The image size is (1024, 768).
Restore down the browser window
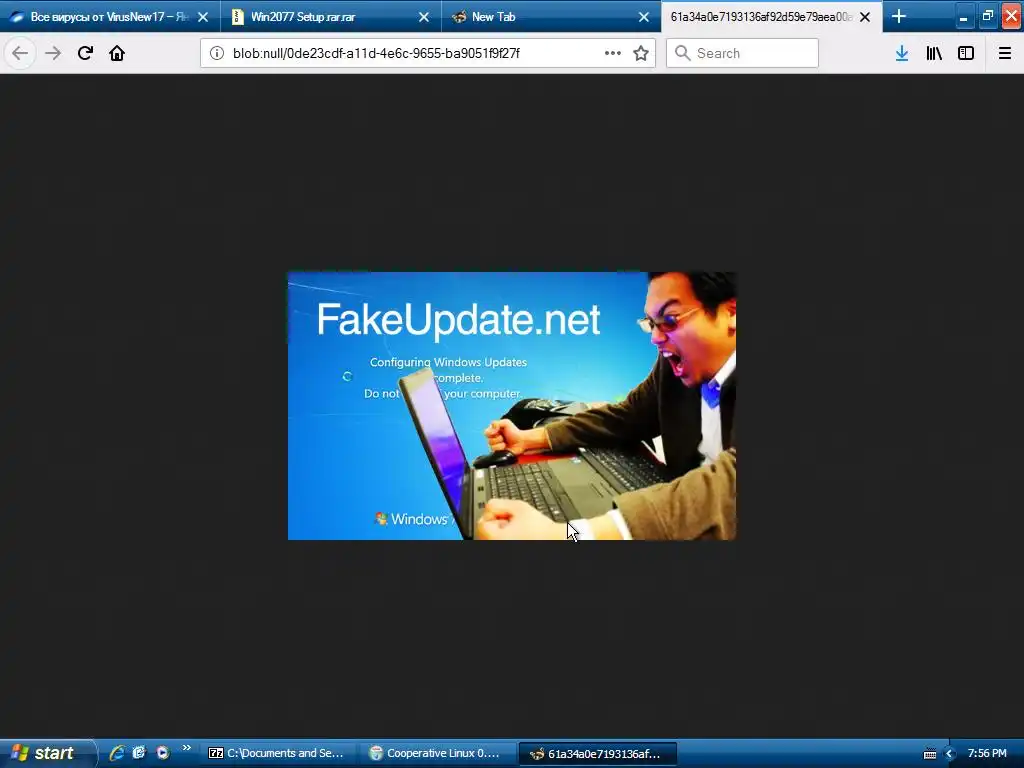pos(987,17)
